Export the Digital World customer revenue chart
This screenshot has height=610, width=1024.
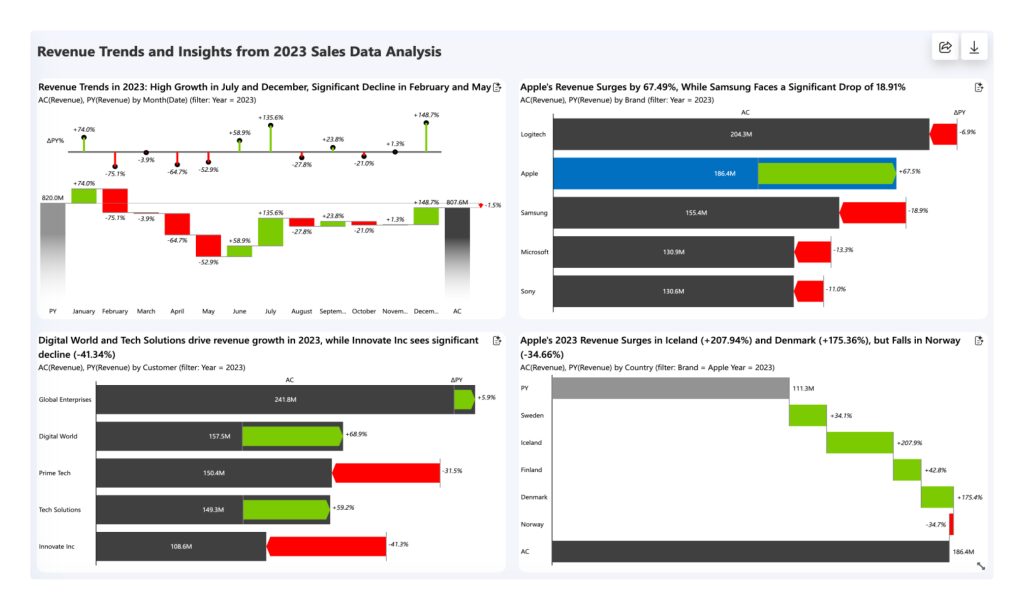point(496,342)
